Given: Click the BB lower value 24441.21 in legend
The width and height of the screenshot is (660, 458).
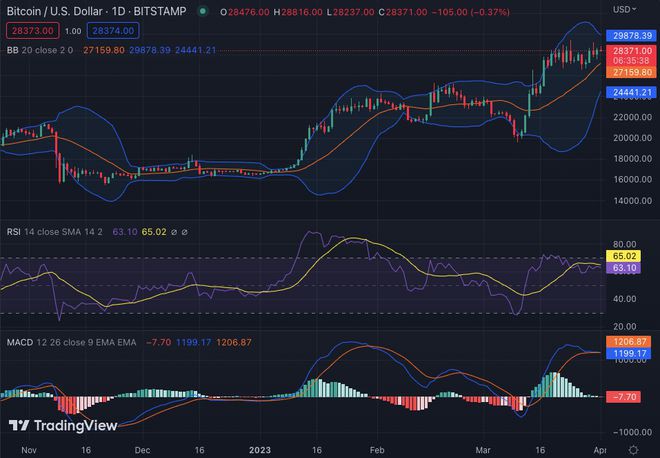Looking at the screenshot, I should [x=196, y=50].
